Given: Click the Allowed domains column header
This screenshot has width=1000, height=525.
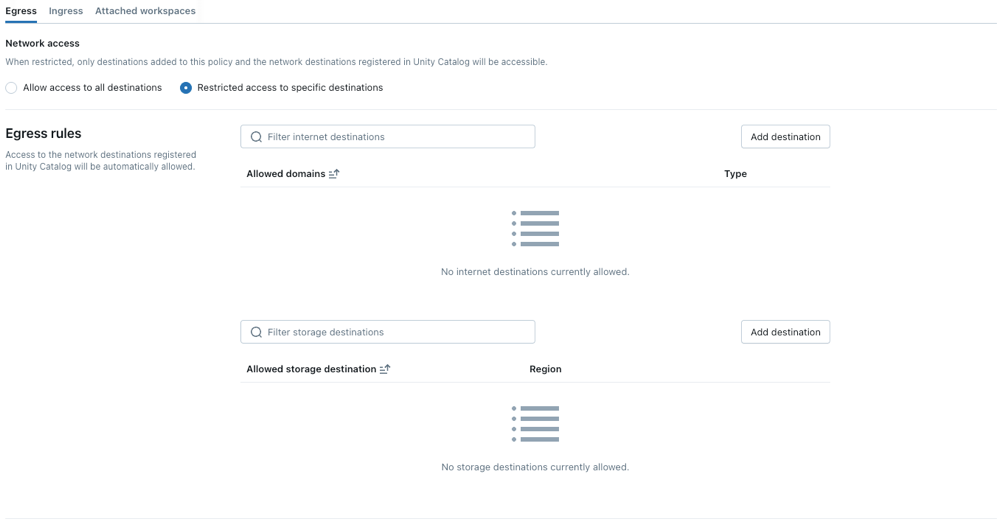Looking at the screenshot, I should tap(286, 174).
